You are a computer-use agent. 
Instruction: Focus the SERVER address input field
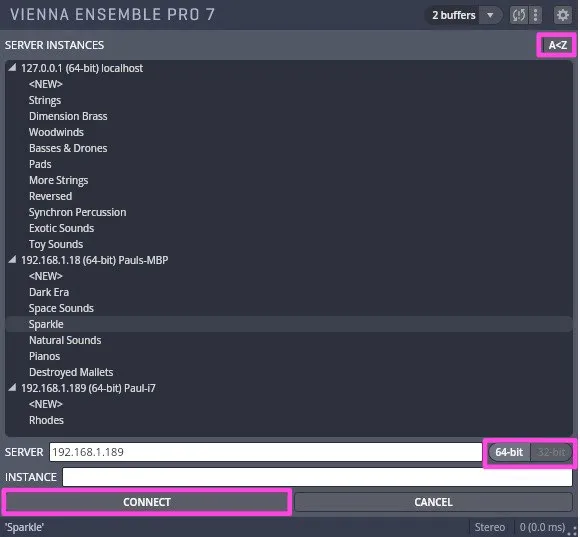[266, 452]
